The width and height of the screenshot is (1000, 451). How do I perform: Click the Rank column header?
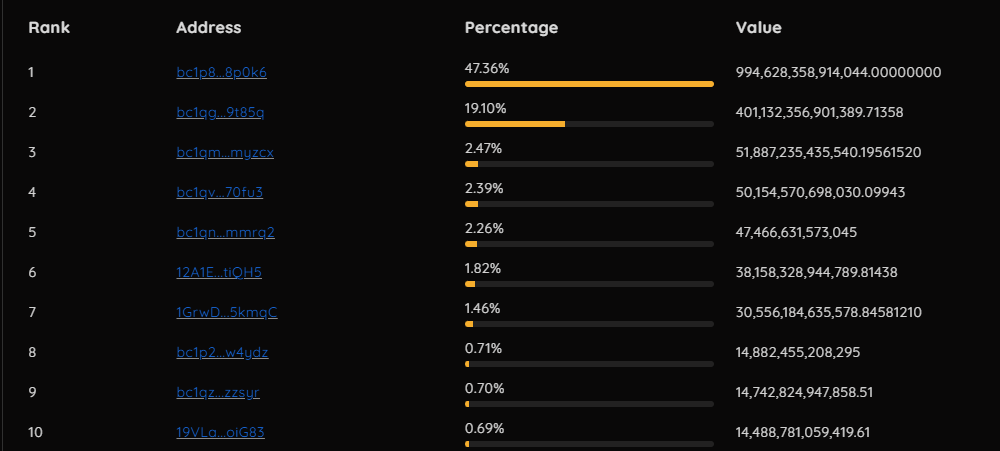[49, 27]
